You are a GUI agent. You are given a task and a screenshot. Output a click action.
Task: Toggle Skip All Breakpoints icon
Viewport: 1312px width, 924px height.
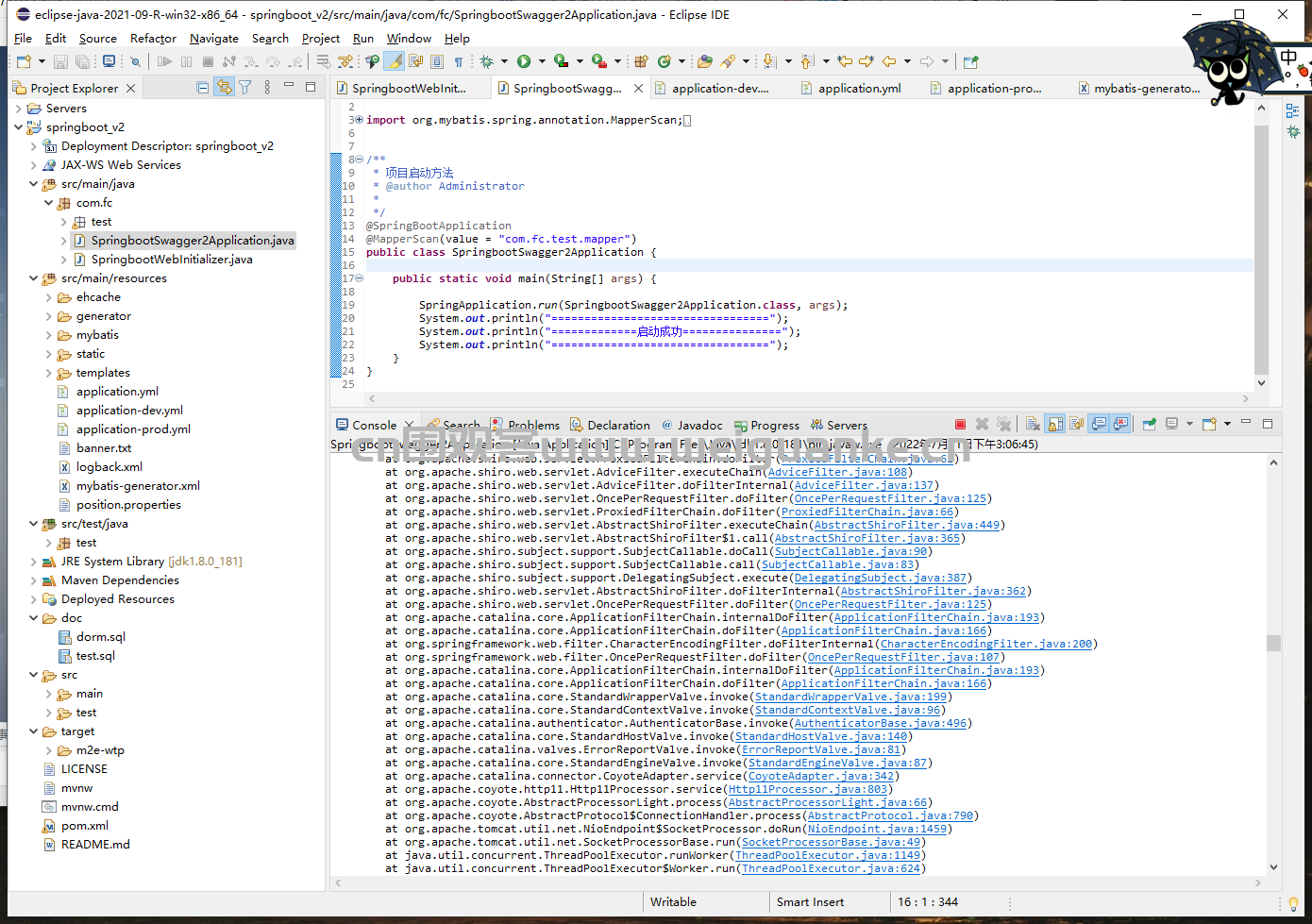pos(135,61)
